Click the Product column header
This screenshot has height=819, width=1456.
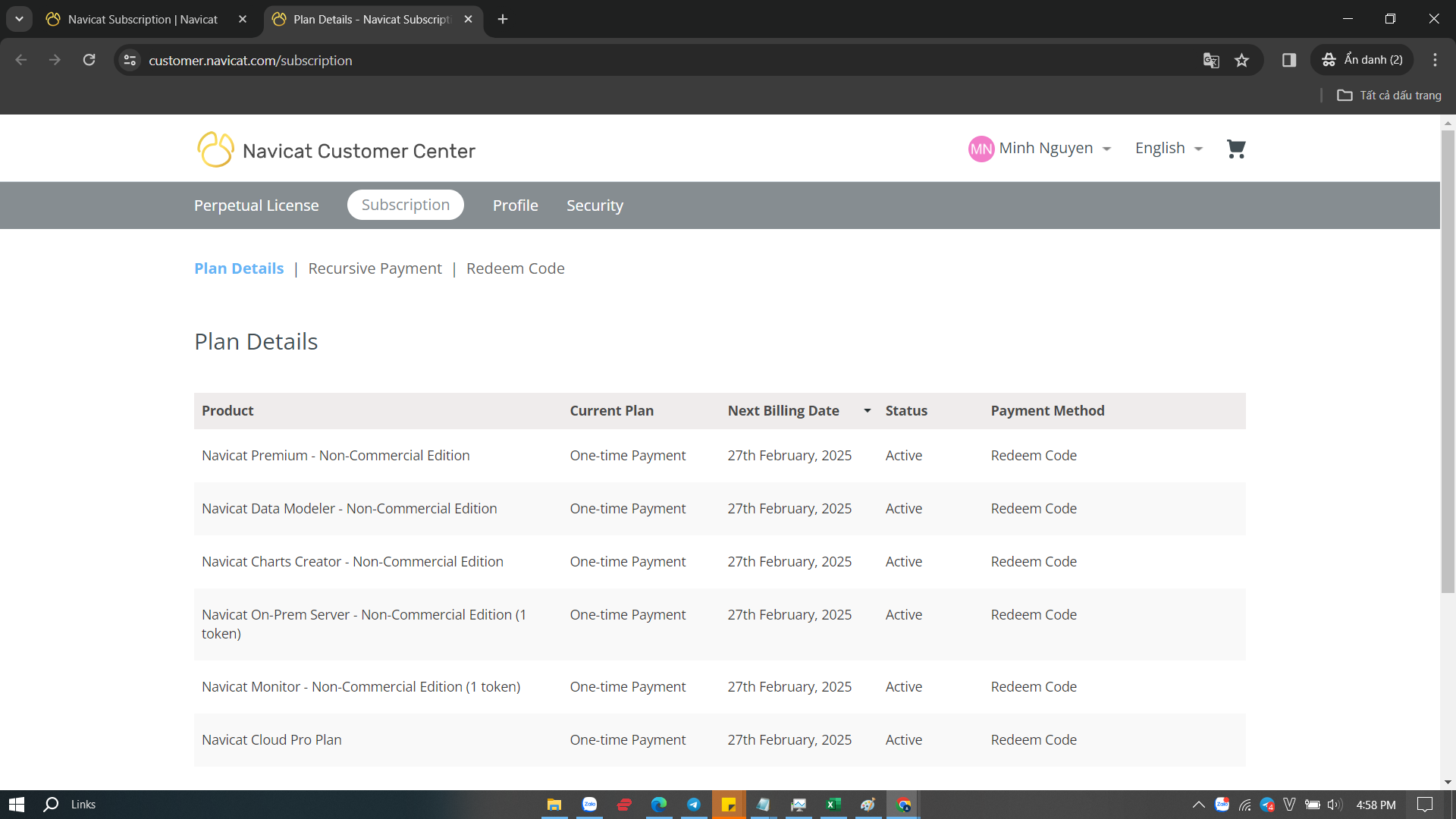click(x=227, y=411)
